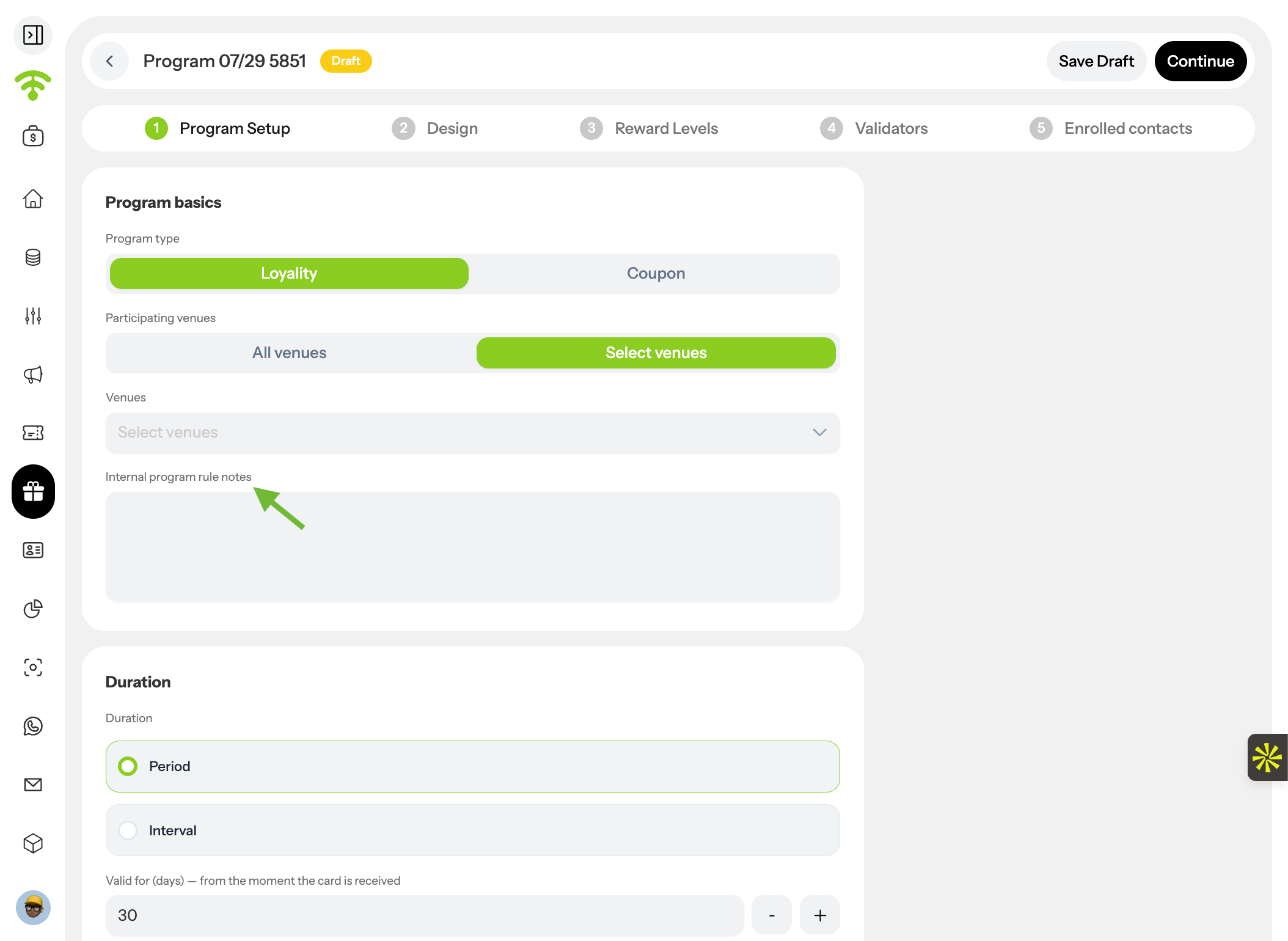This screenshot has width=1288, height=941.
Task: Open the contact card icon
Action: coord(33,550)
